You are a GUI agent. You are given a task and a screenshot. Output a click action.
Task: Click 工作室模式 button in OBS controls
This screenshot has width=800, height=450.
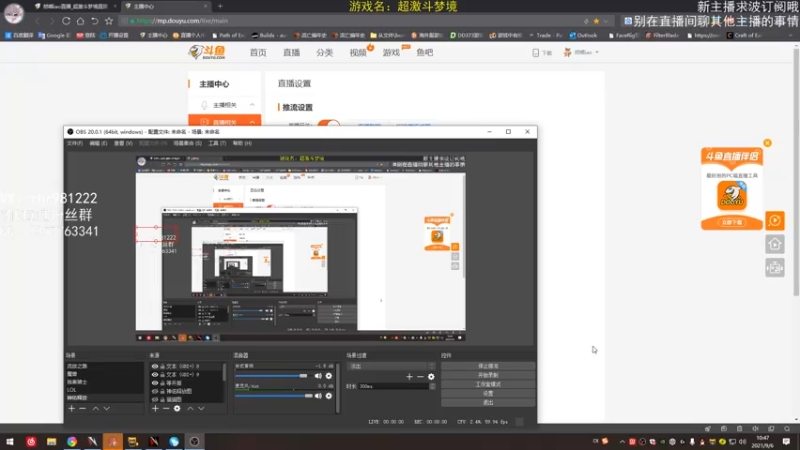(488, 384)
